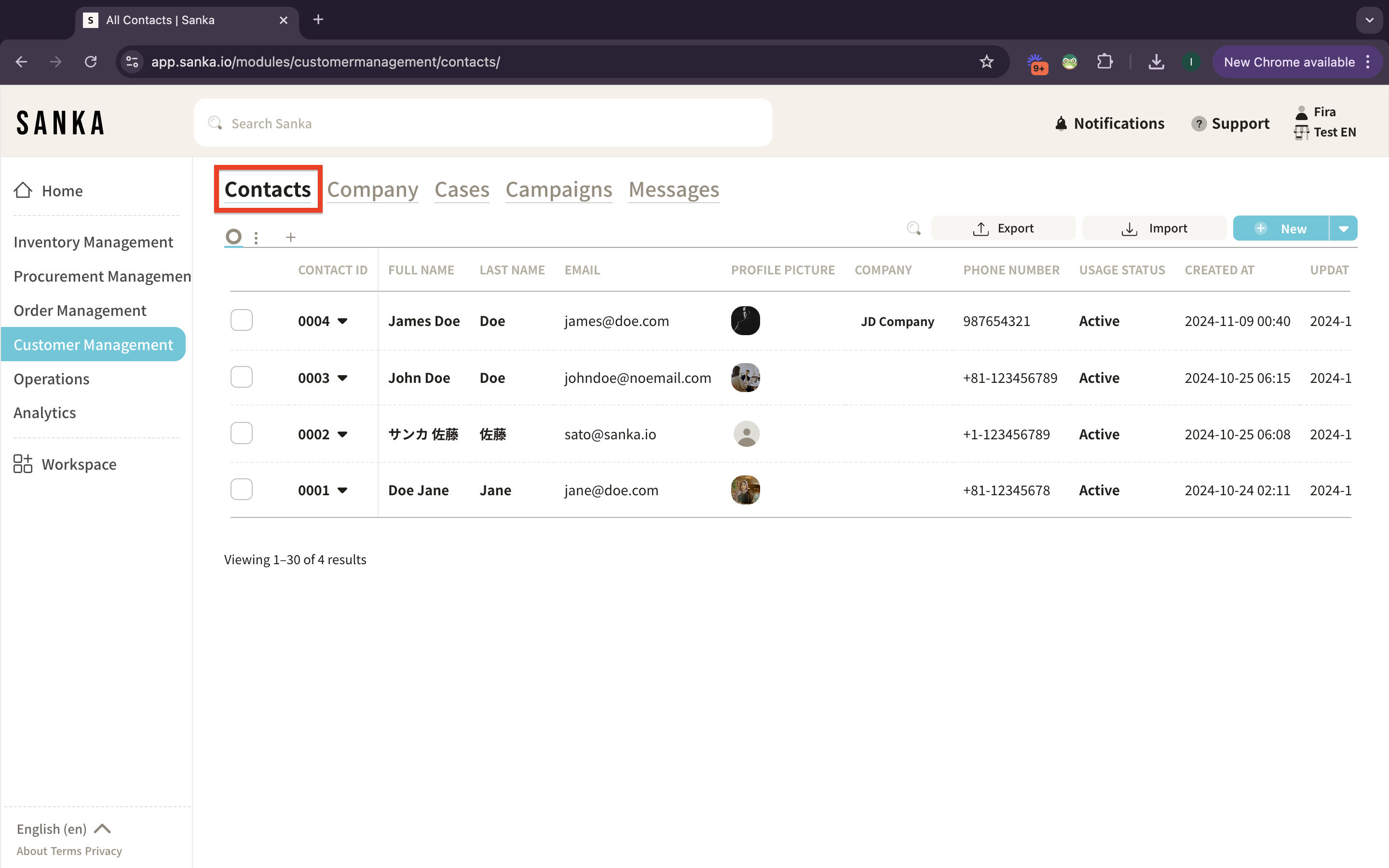Image resolution: width=1389 pixels, height=868 pixels.
Task: Expand the dropdown arrow for contact 0003
Action: (342, 378)
